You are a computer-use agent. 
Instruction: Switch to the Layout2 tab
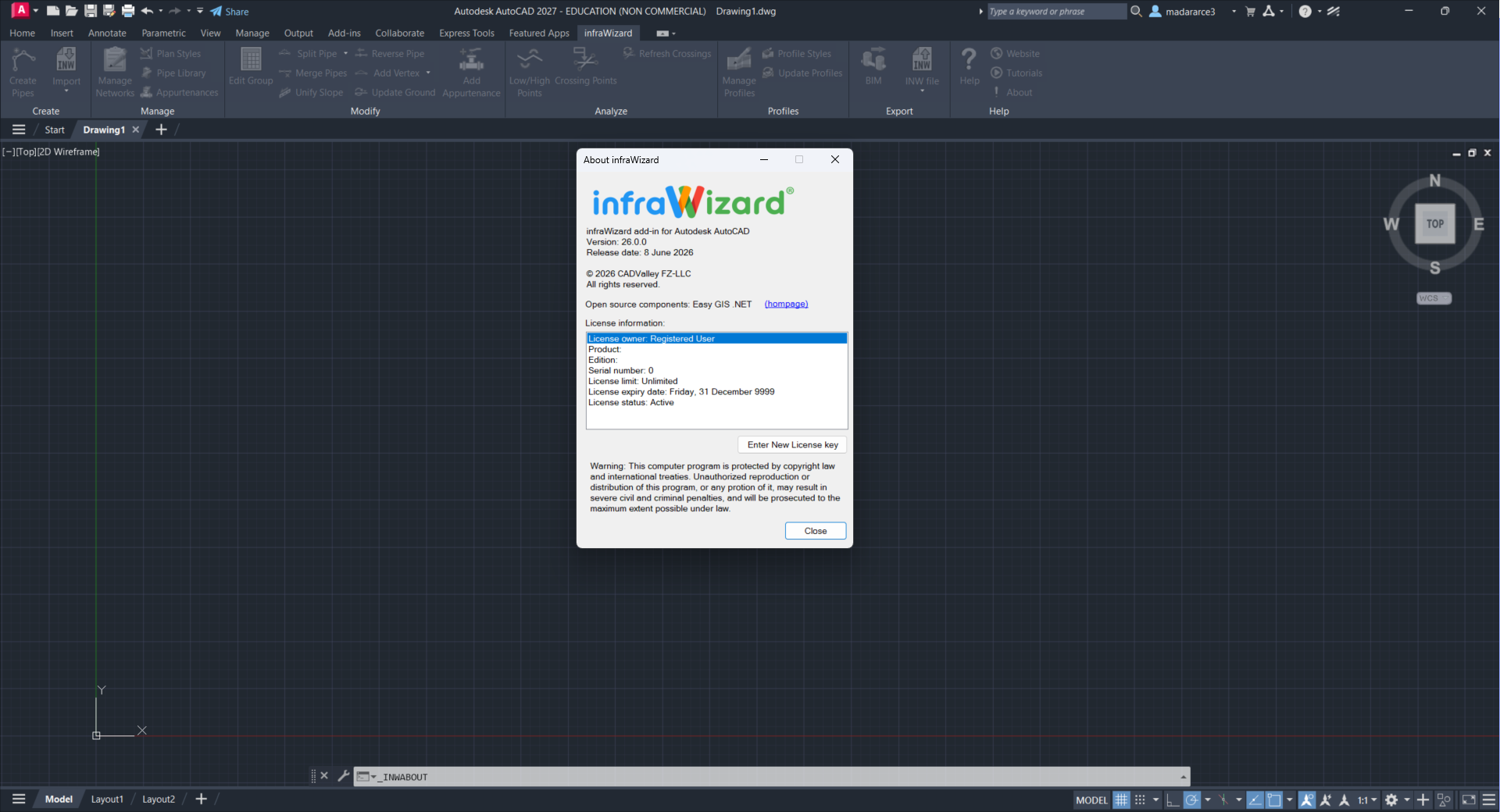pos(159,800)
